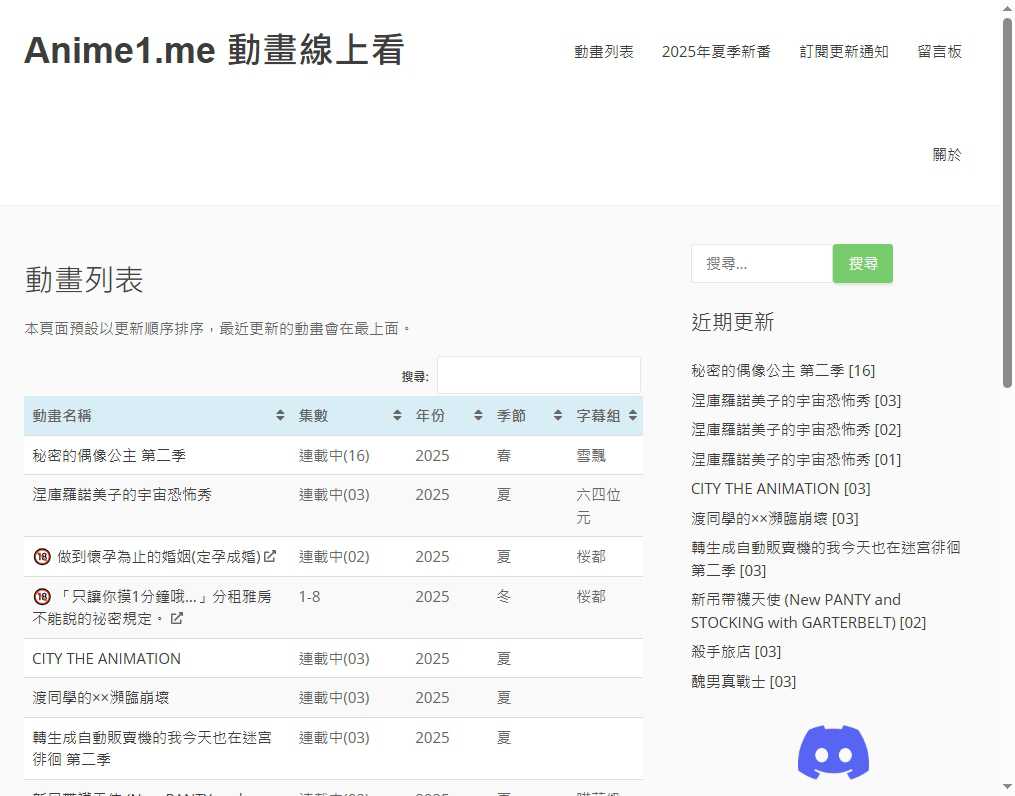The image size is (1015, 796).
Task: Sort table by 動畫名稱 column arrows
Action: [280, 416]
